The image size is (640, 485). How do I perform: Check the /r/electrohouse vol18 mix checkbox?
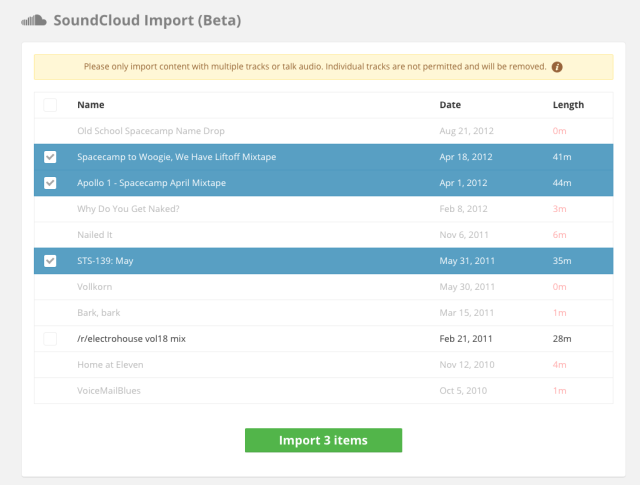tap(51, 339)
